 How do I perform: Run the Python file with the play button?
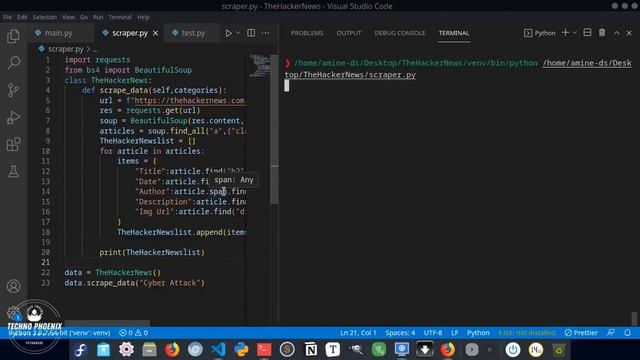(x=228, y=33)
